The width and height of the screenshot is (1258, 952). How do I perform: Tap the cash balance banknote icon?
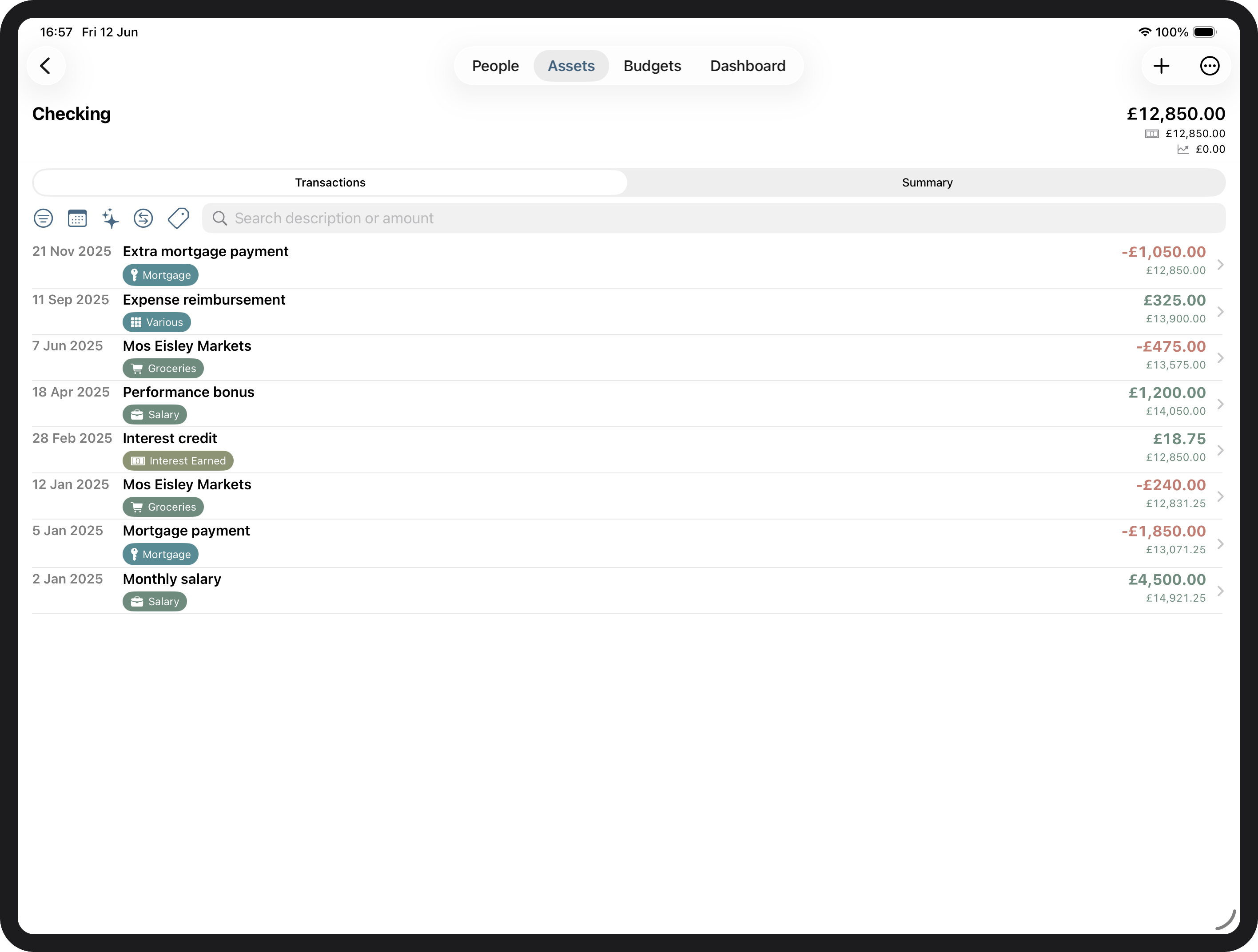[1152, 134]
